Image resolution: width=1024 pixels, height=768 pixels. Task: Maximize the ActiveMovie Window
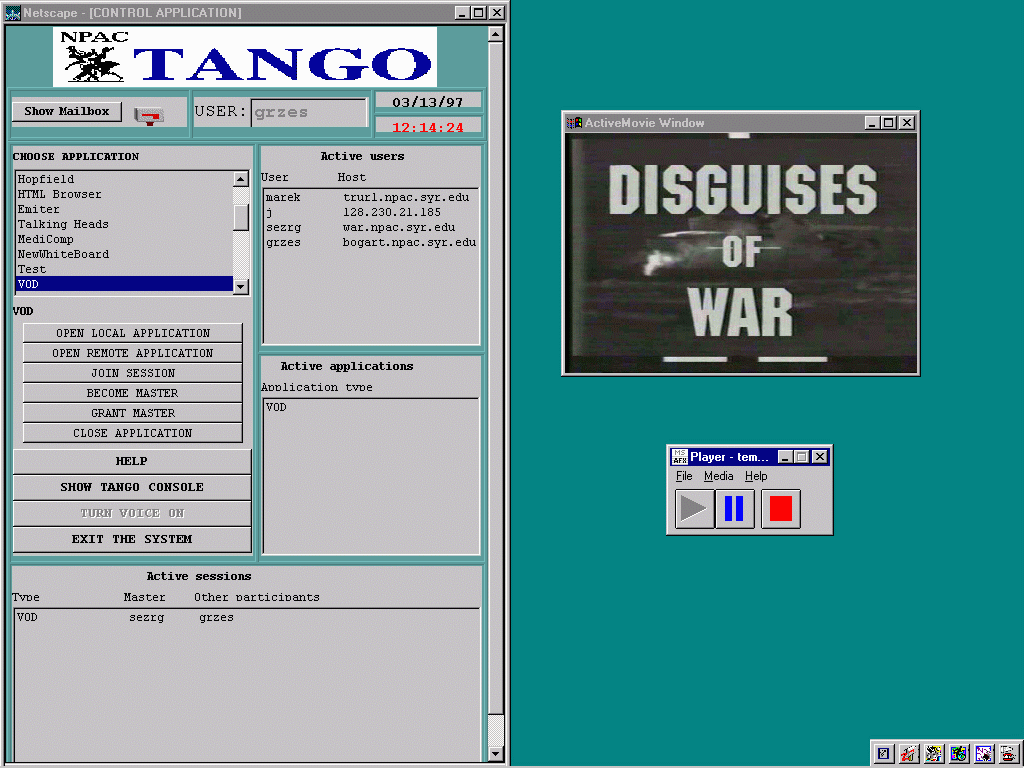889,123
